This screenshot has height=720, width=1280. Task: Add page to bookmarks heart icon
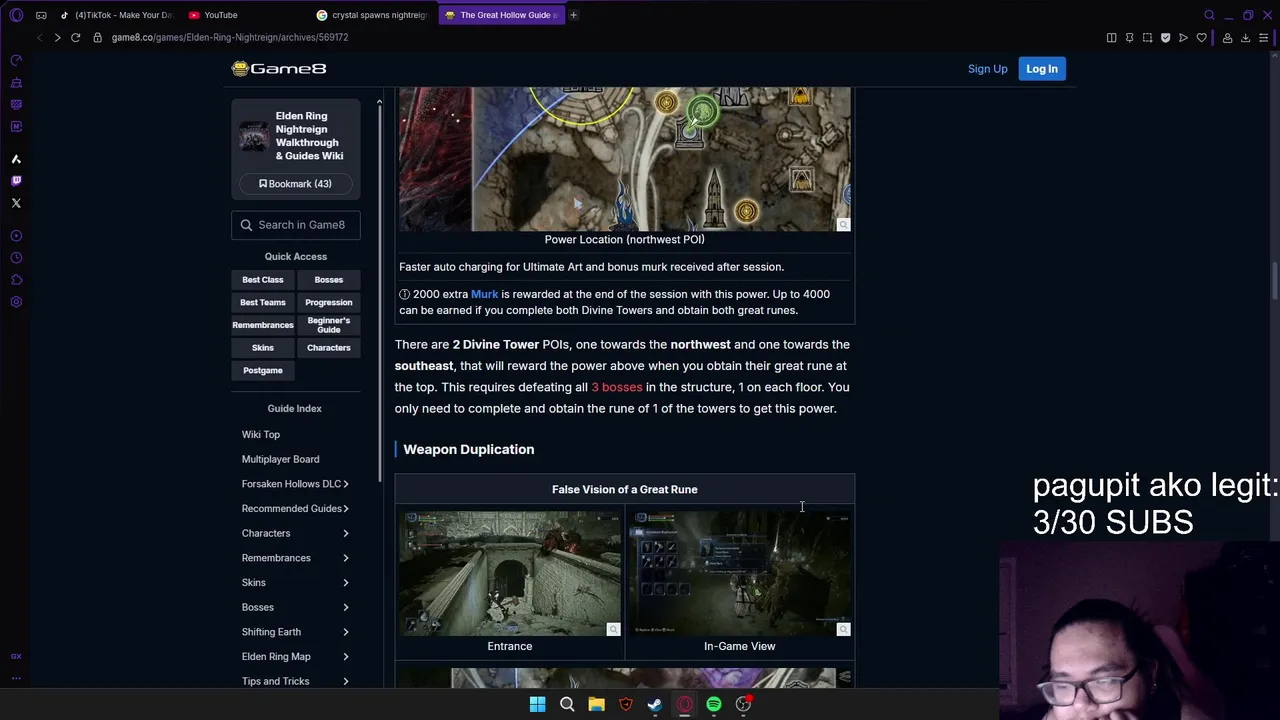(x=1201, y=38)
